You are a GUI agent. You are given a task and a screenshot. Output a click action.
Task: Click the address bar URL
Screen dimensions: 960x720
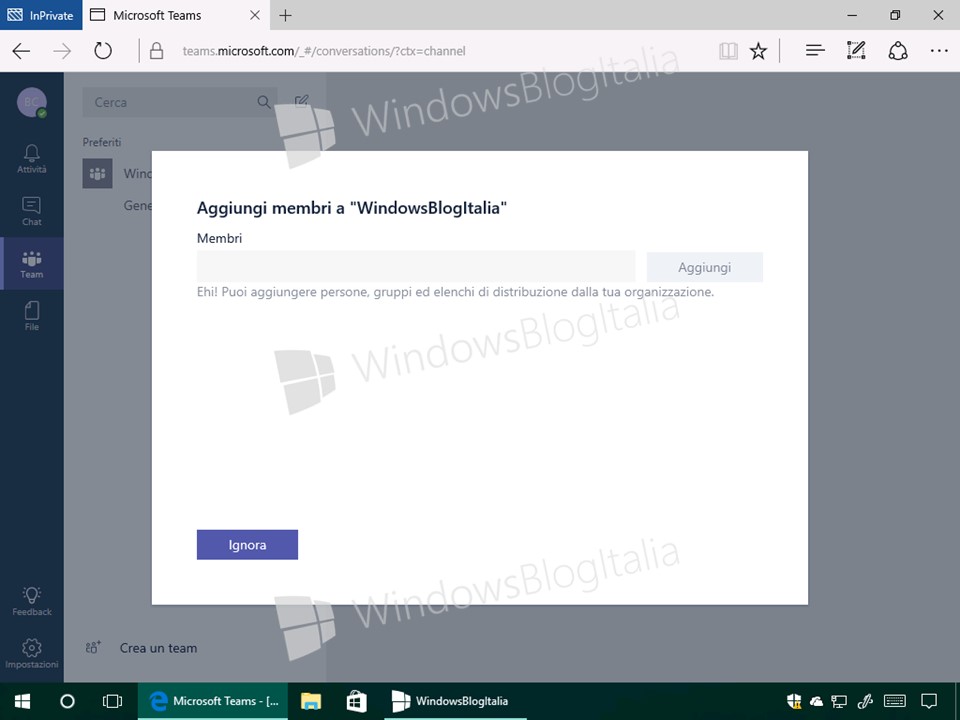click(324, 51)
